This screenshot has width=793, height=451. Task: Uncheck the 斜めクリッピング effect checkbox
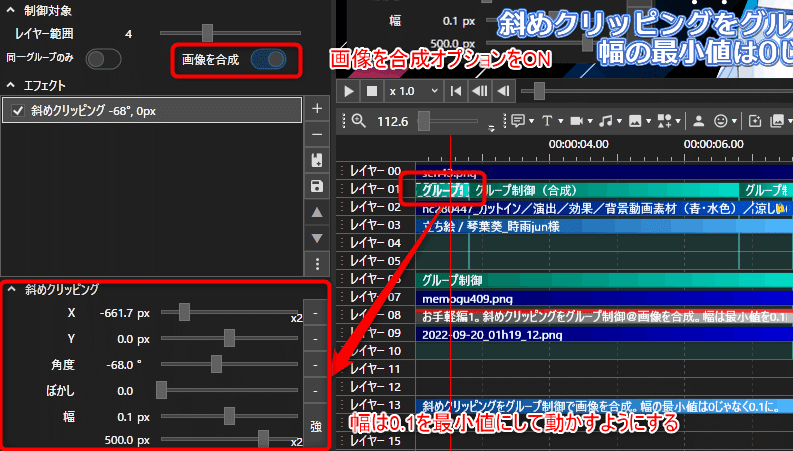18,111
